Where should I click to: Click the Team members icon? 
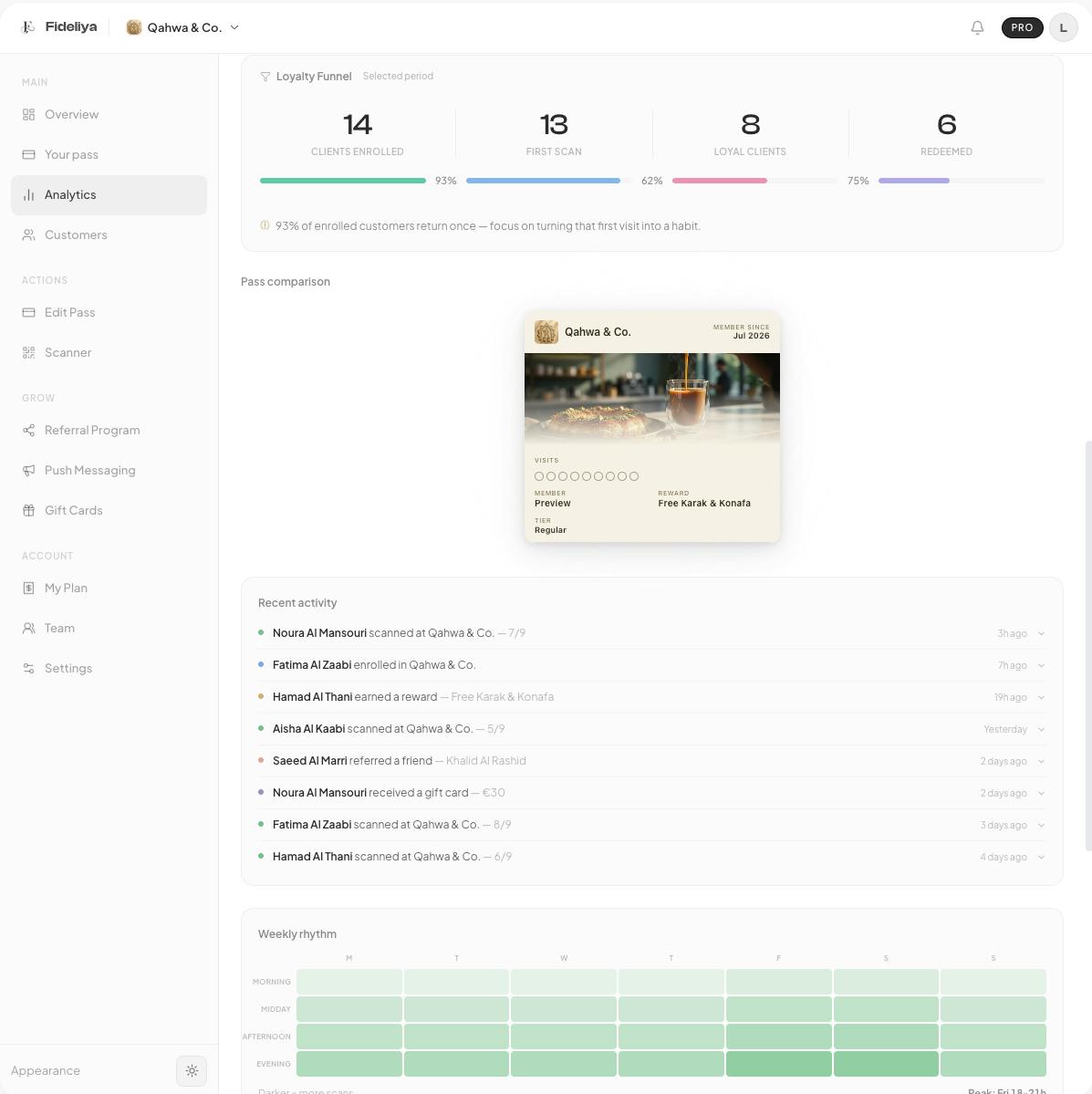[x=28, y=628]
